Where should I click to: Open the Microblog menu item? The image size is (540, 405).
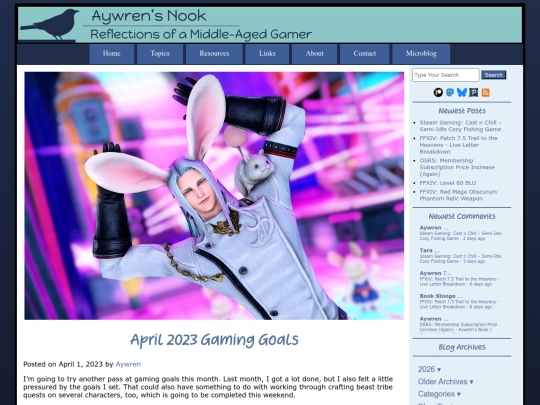click(421, 54)
